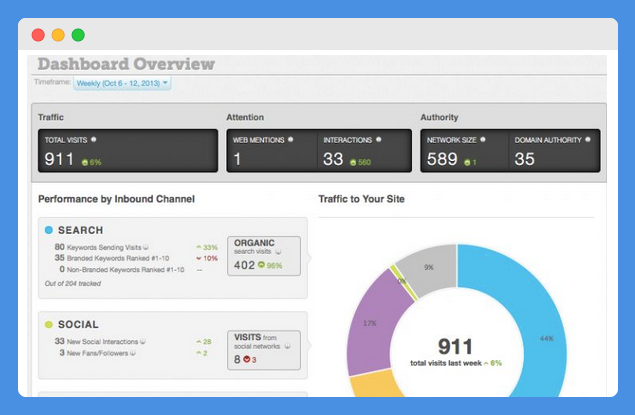
Task: Click the green maximize window button
Action: [x=78, y=35]
